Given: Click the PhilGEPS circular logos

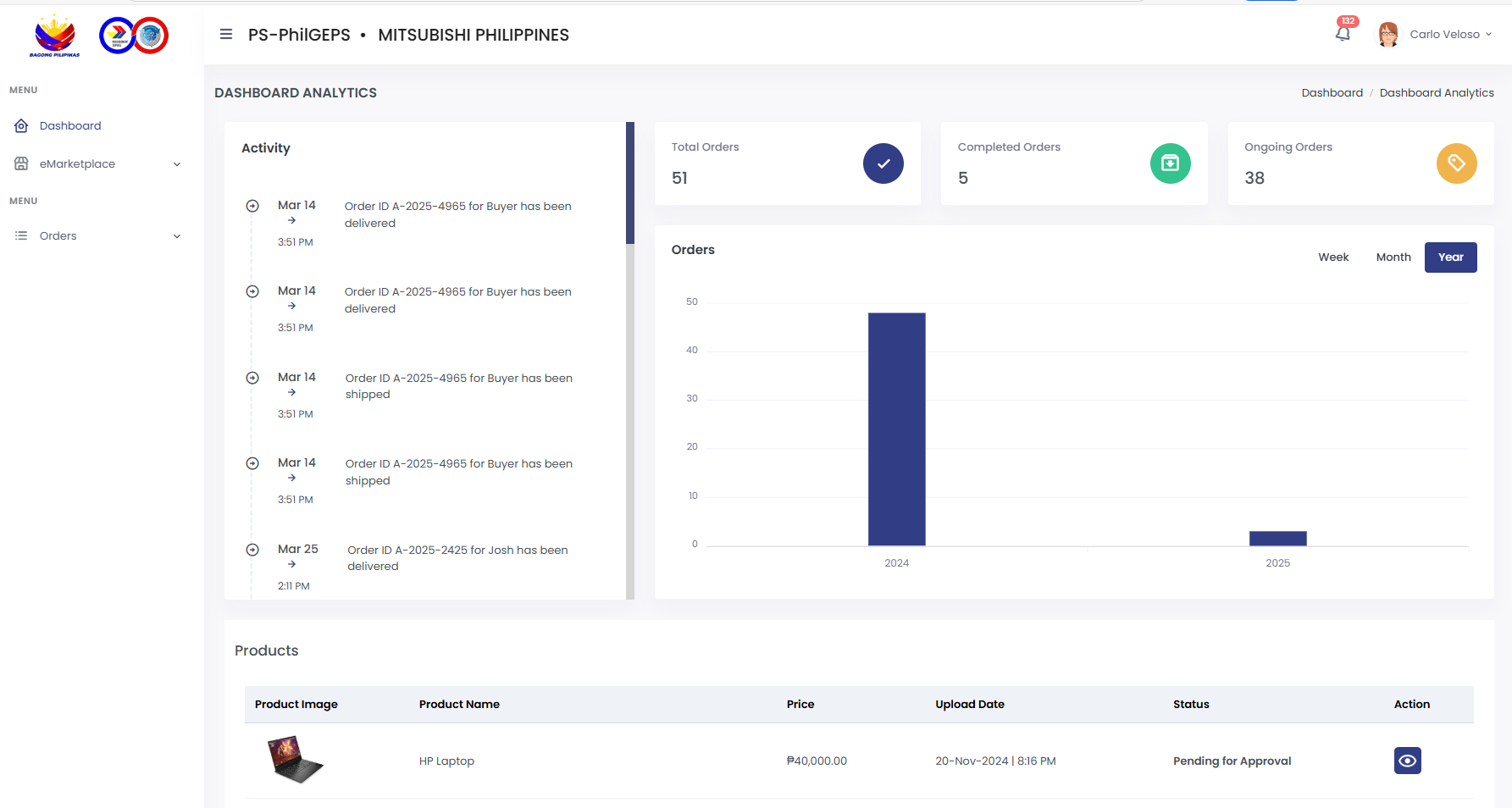Looking at the screenshot, I should tap(134, 36).
